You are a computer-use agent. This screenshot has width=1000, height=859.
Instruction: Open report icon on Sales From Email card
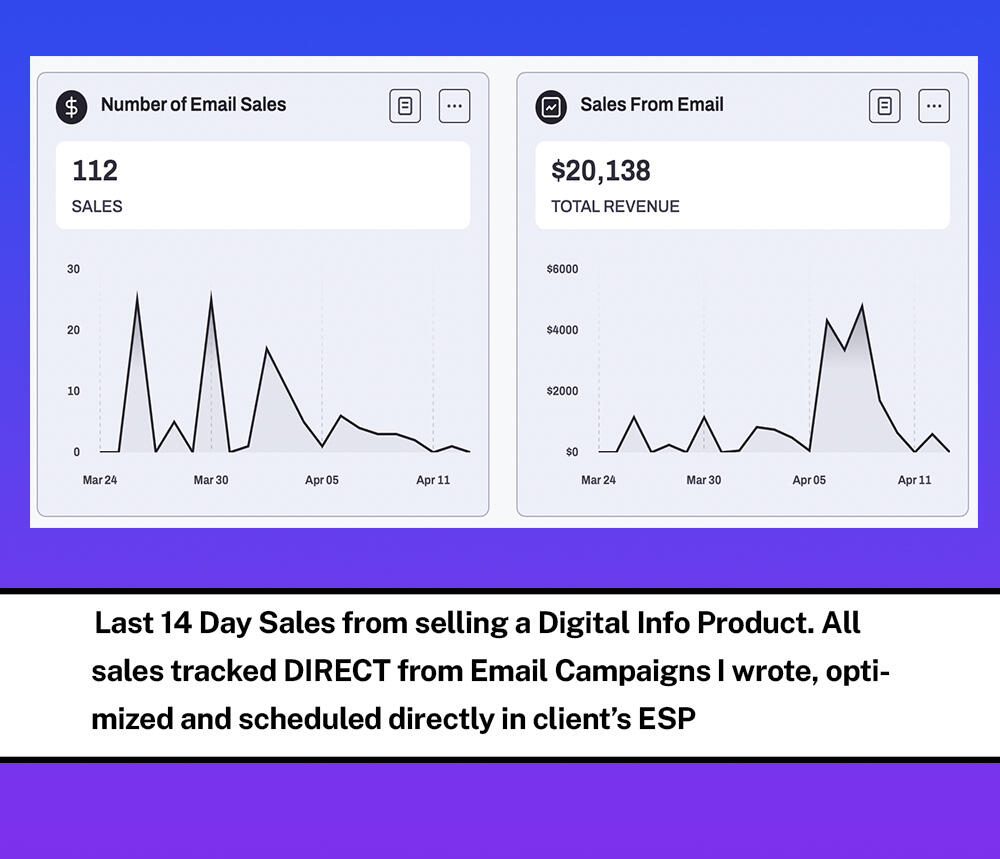[884, 106]
